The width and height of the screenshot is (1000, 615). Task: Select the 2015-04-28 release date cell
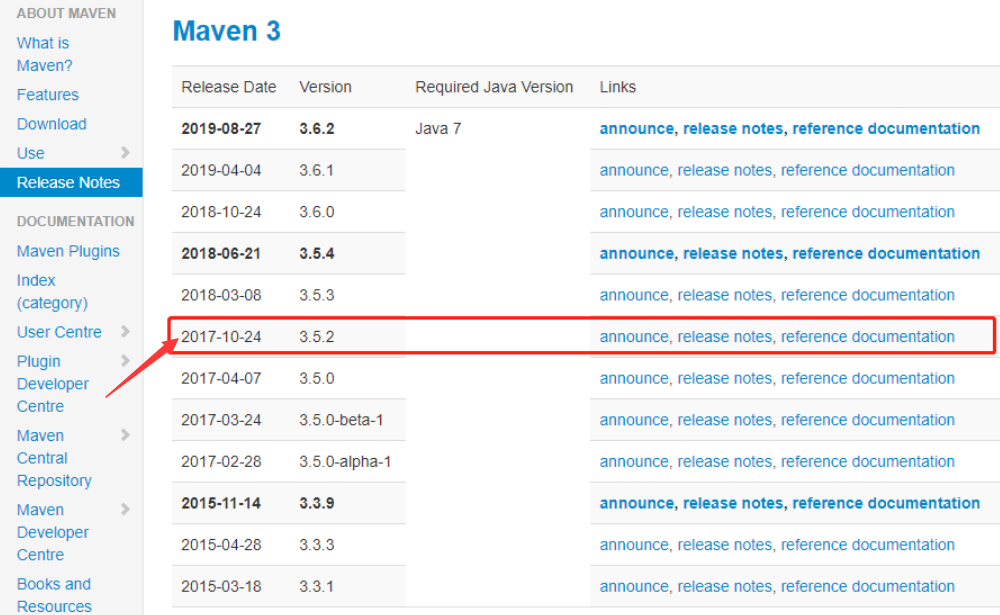(x=221, y=545)
